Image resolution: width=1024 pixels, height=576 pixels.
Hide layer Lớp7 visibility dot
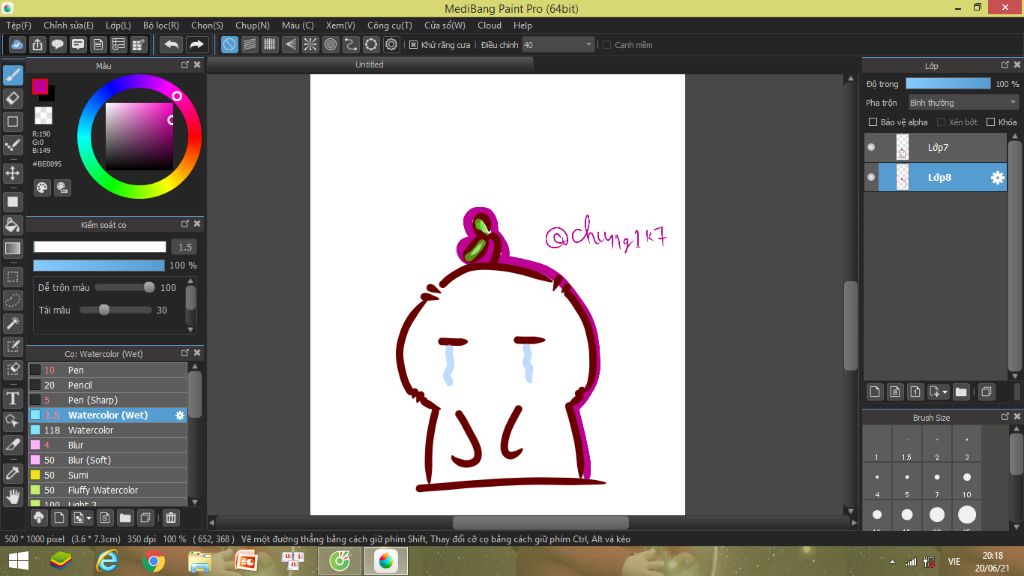click(871, 148)
